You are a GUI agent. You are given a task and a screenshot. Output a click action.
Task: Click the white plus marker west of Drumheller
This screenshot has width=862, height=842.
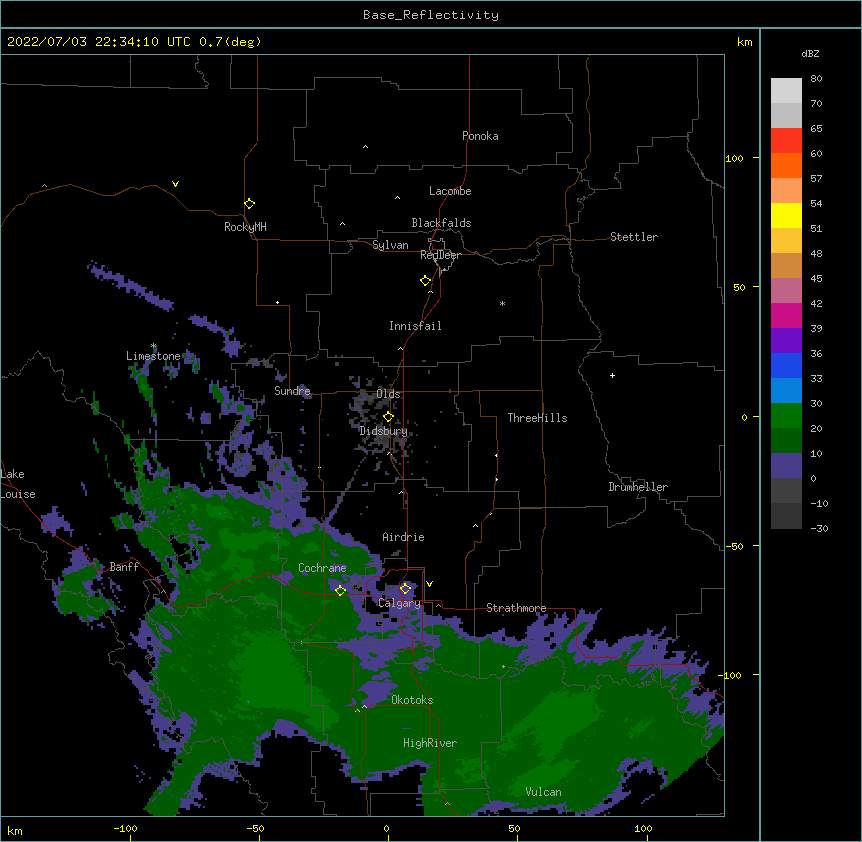[612, 375]
